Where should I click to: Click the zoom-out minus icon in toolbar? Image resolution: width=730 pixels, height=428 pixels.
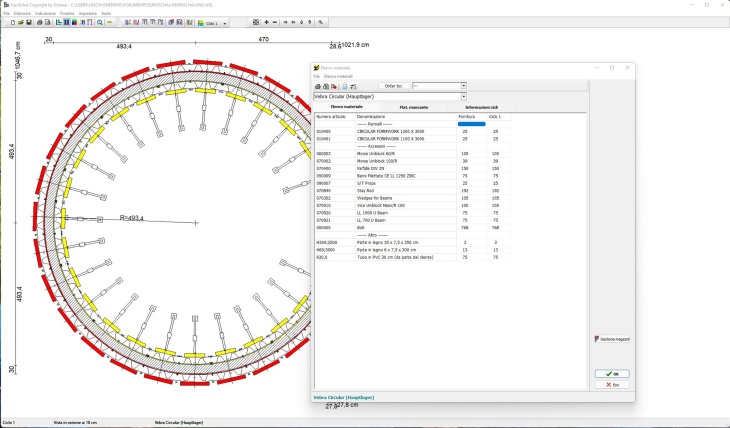point(274,22)
